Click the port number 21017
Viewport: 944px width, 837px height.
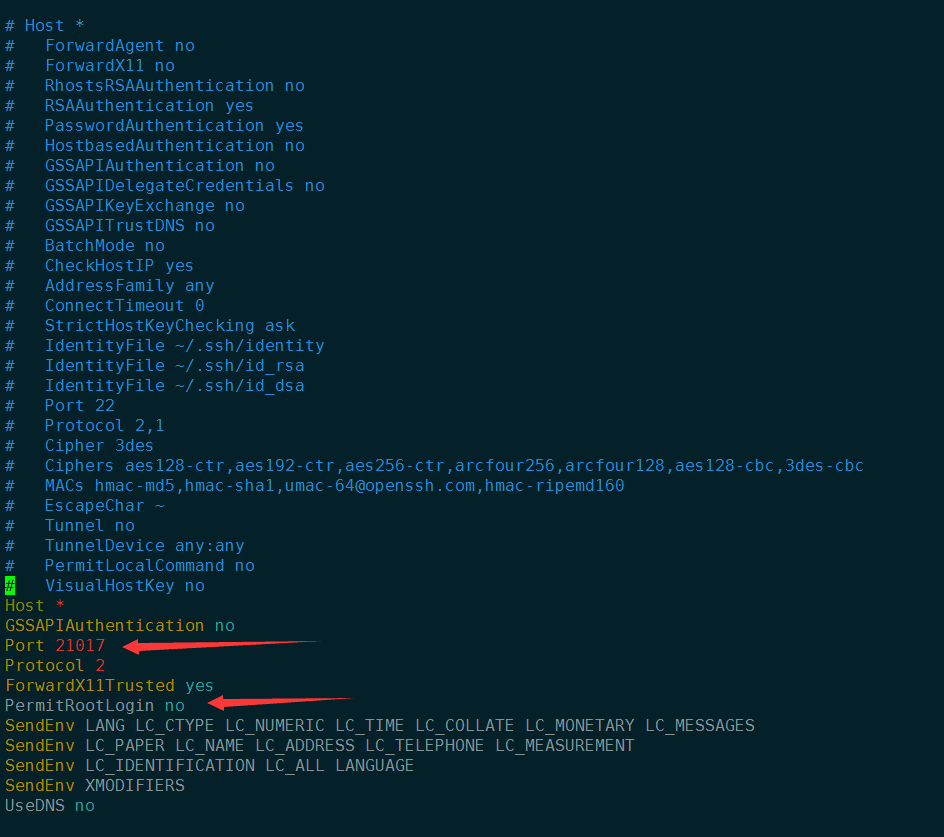80,646
